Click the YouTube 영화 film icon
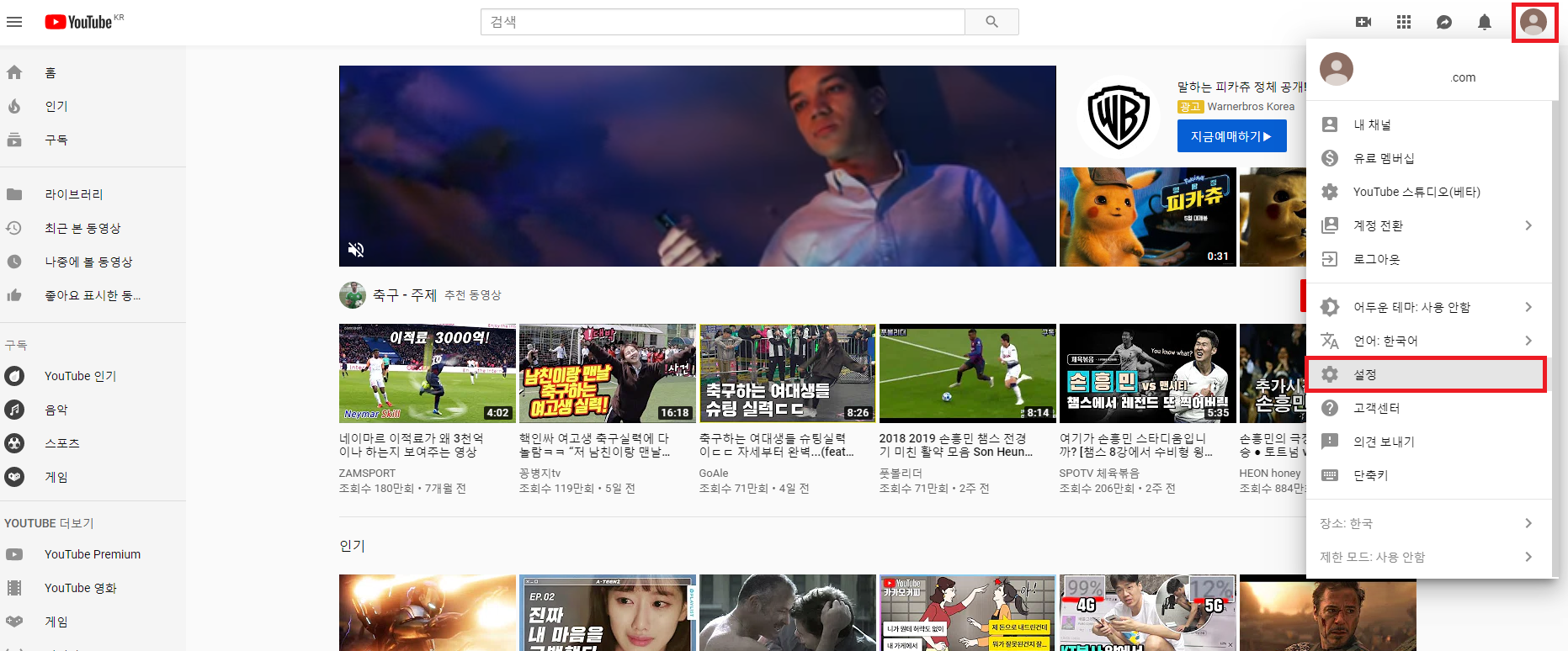This screenshot has height=651, width=1568. [x=14, y=588]
